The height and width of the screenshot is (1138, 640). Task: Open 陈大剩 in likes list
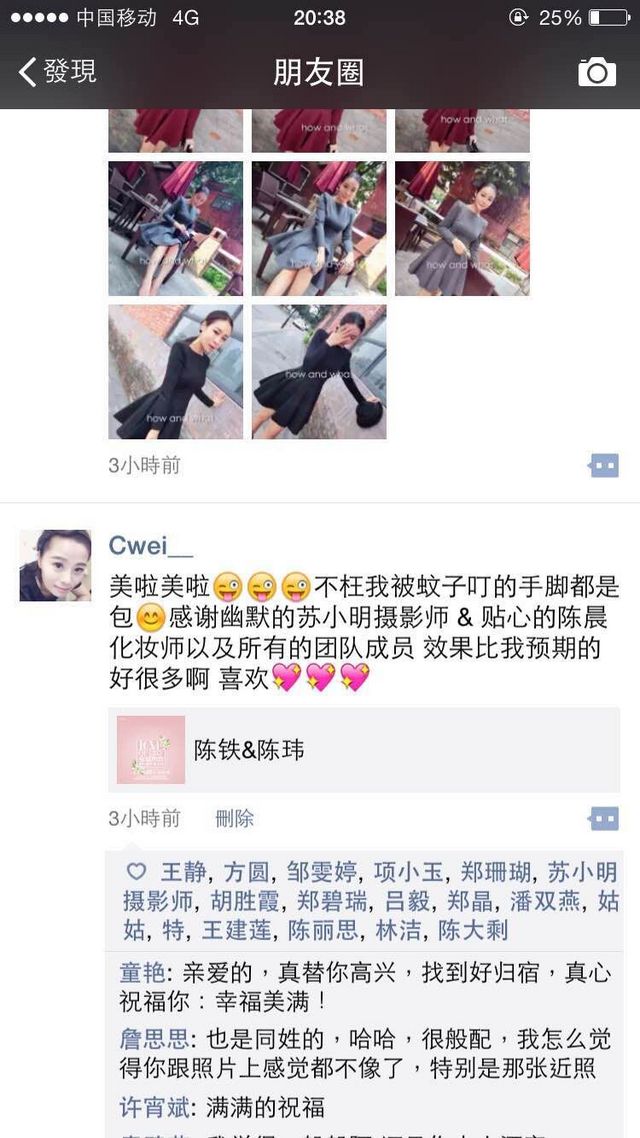[x=473, y=930]
